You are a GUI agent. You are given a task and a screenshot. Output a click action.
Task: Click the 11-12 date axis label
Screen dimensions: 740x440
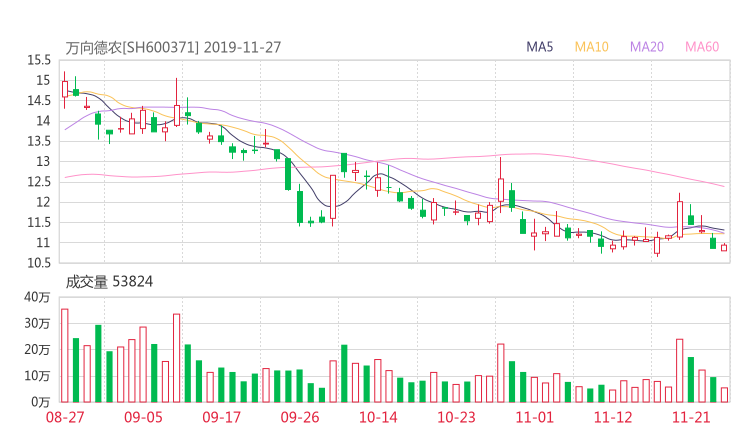[613, 417]
